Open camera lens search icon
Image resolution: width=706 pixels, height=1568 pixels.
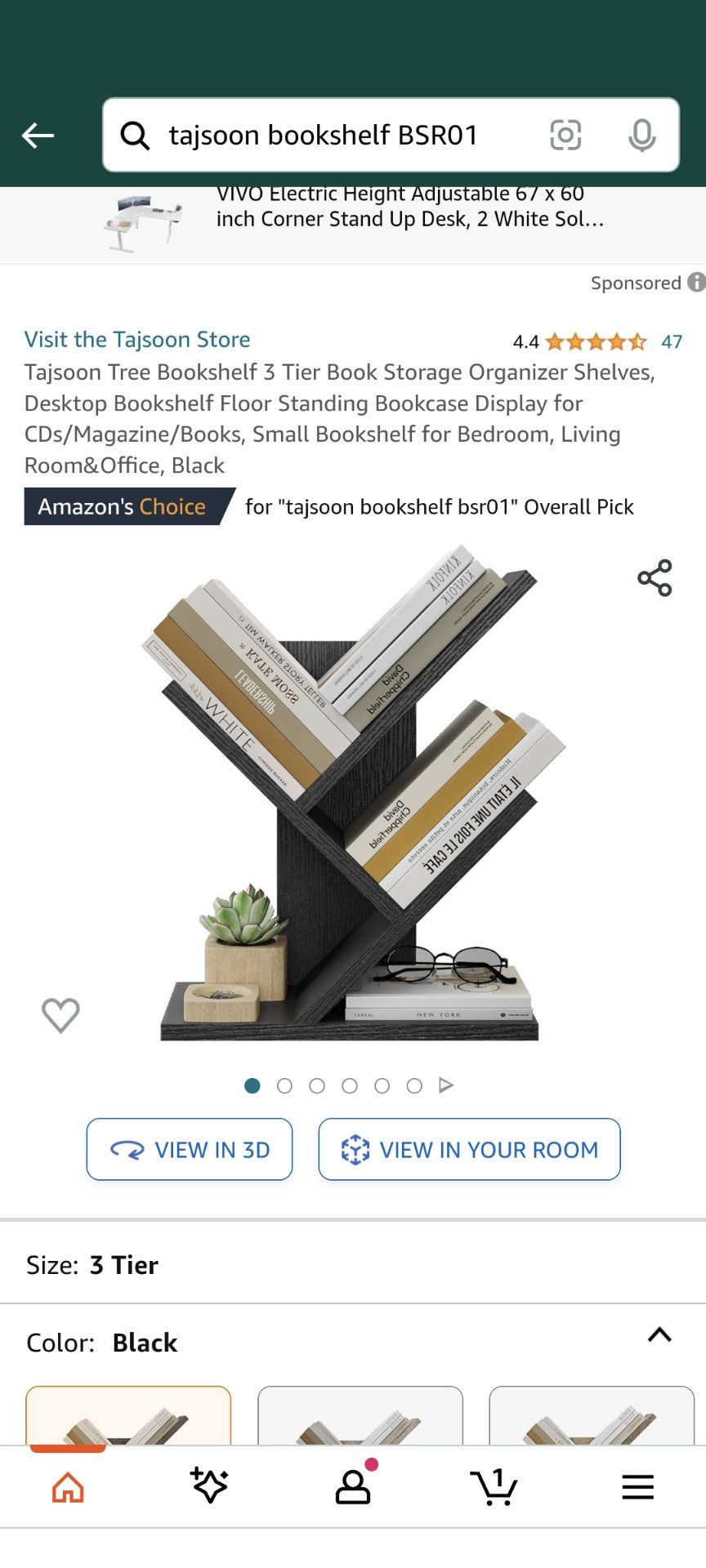[565, 135]
